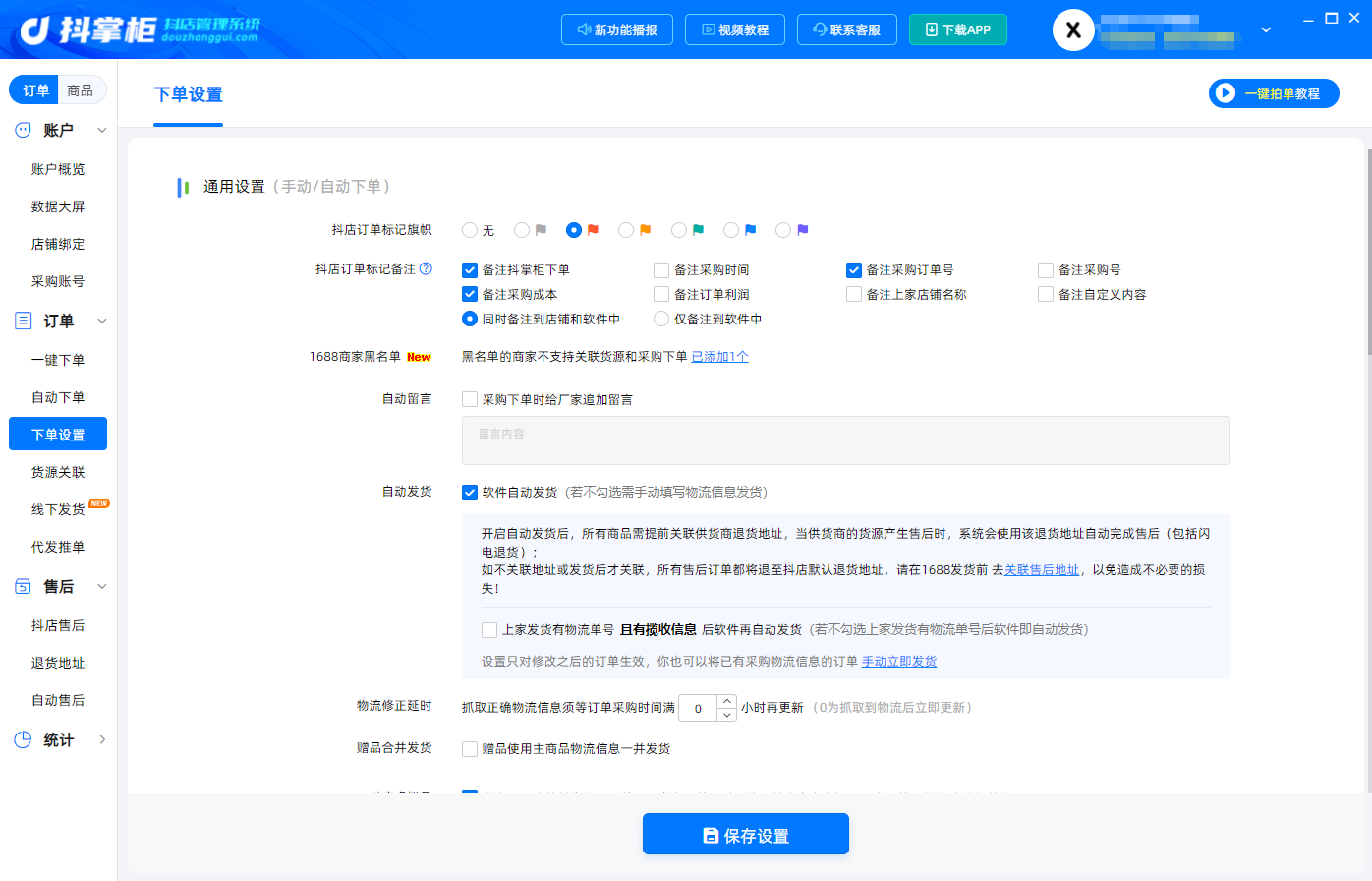
Task: Switch to the 商品 tab
Action: [x=81, y=90]
